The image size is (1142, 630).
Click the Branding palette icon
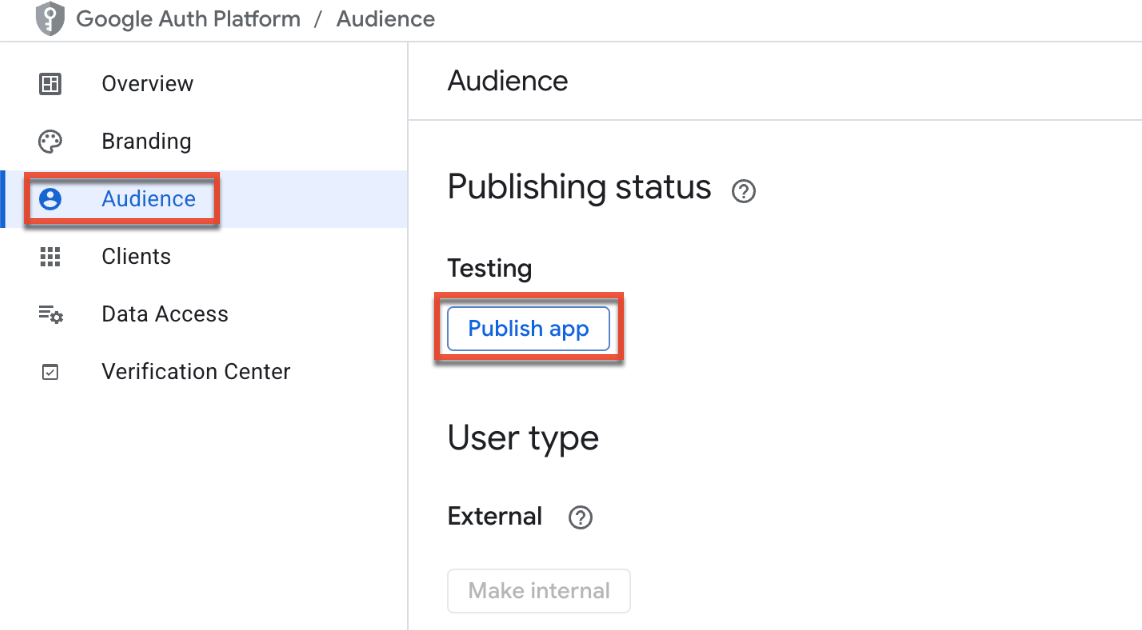pos(50,141)
